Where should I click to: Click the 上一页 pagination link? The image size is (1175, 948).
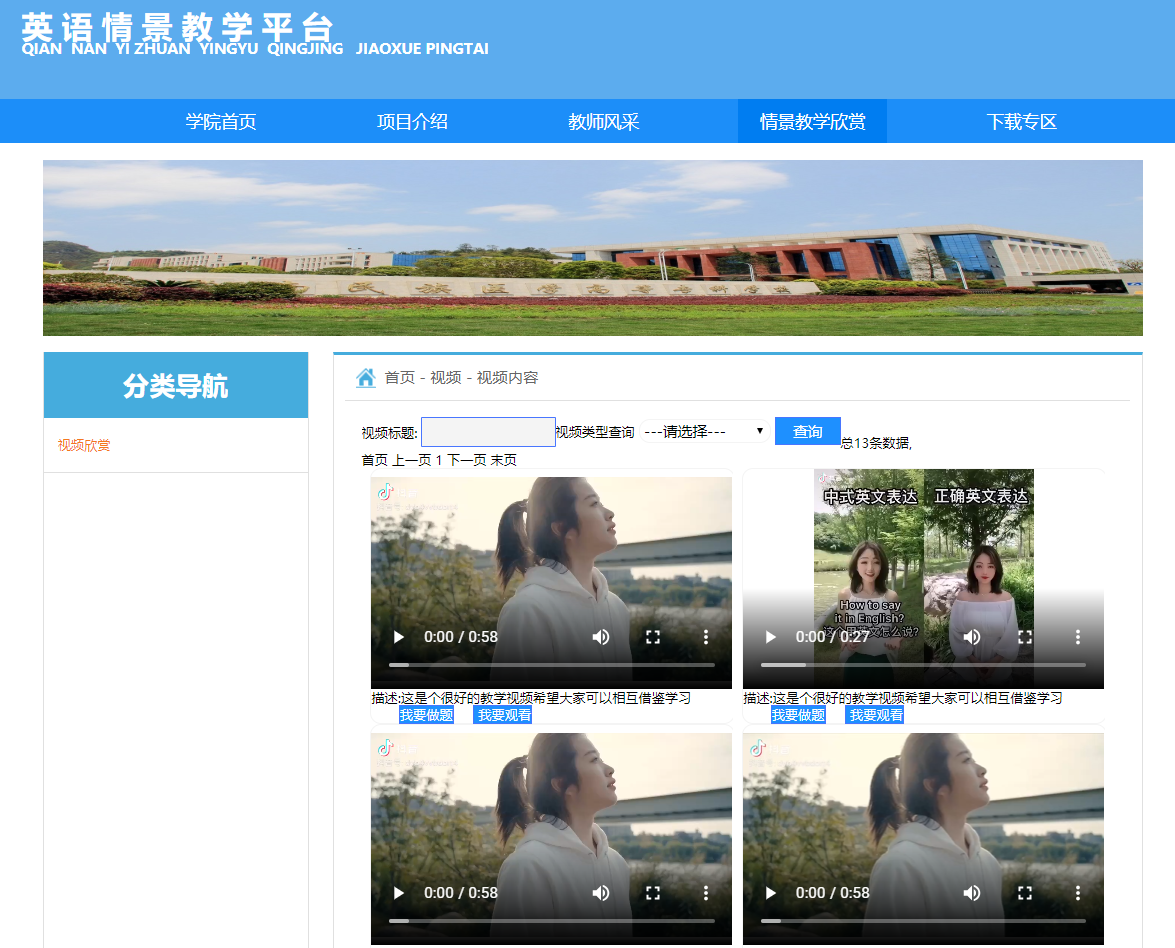tap(412, 460)
